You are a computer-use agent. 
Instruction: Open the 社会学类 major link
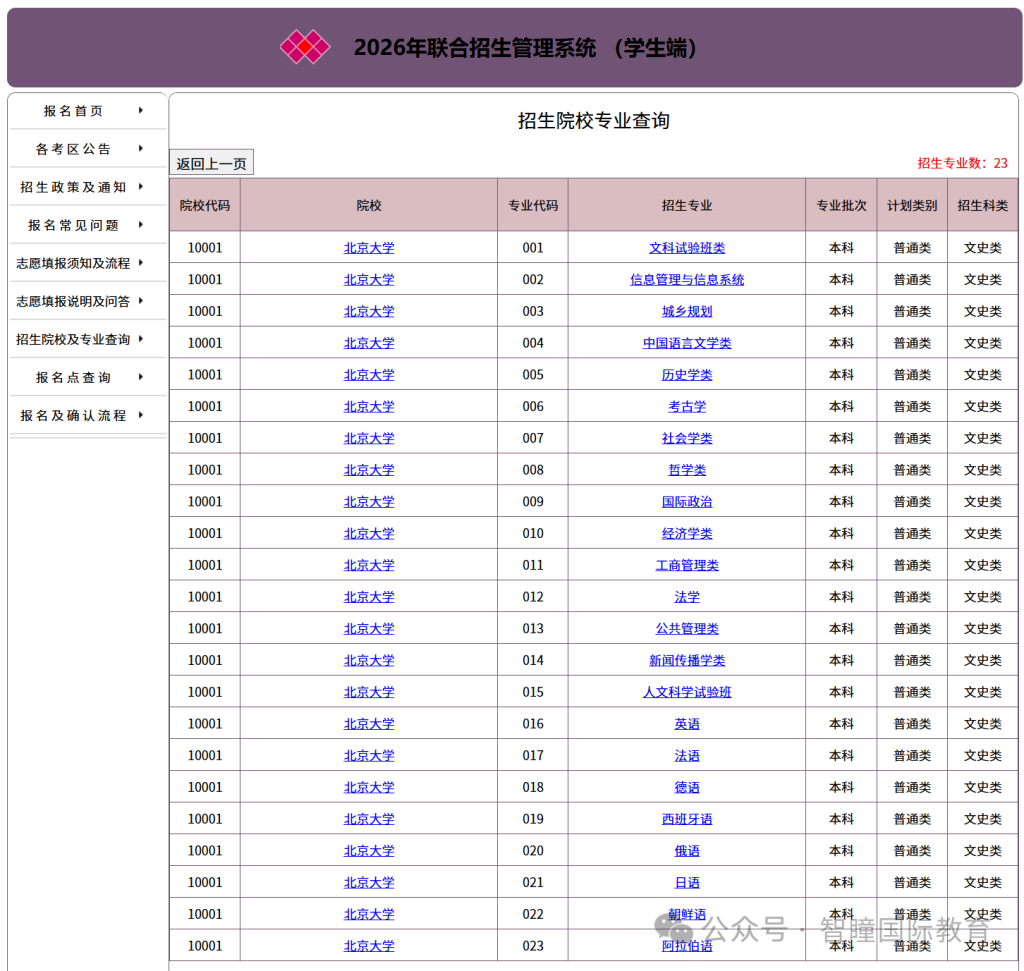[686, 438]
